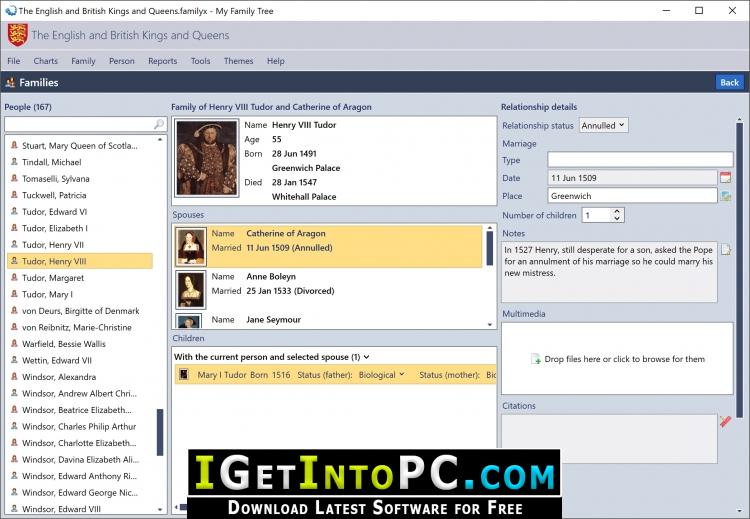
Task: Open the Family menu
Action: (x=83, y=61)
